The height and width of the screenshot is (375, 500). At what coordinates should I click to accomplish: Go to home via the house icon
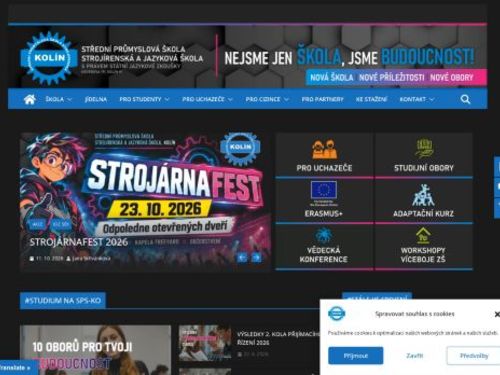(30, 99)
